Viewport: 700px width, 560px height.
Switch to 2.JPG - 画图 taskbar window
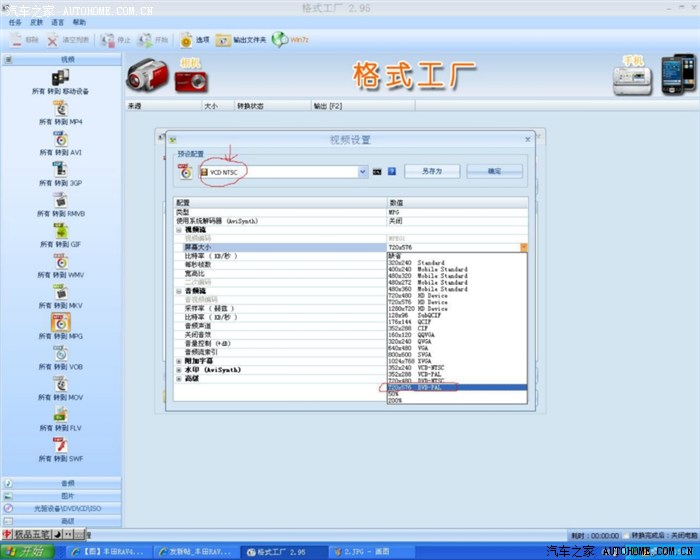(371, 552)
